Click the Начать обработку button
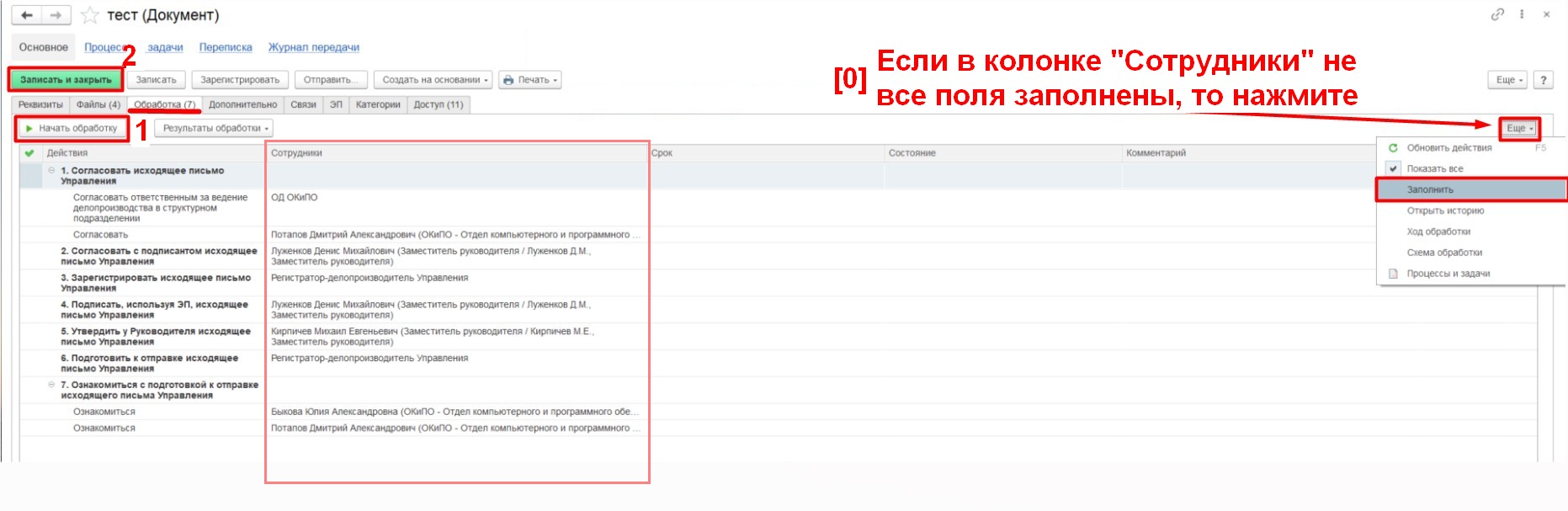 72,129
